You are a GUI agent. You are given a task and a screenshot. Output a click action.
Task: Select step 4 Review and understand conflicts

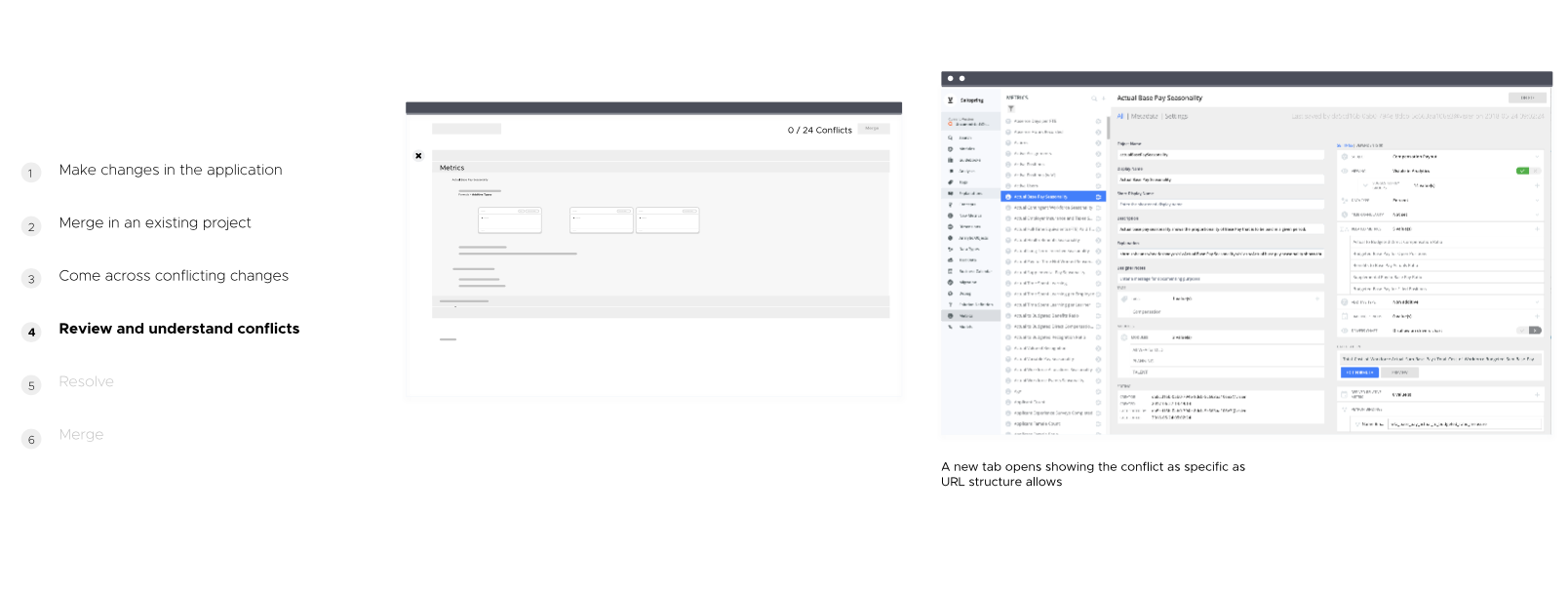178,330
